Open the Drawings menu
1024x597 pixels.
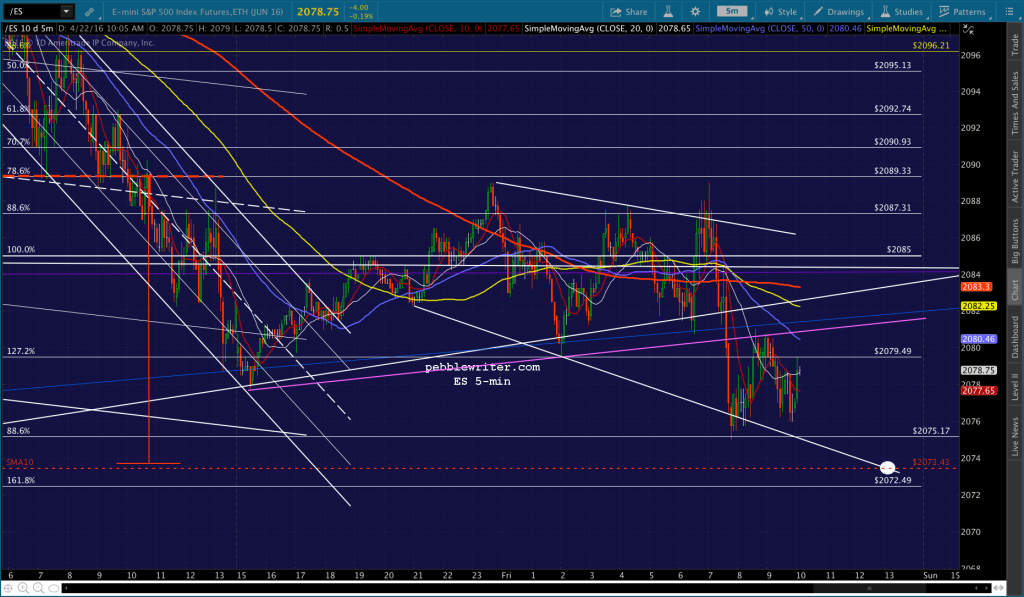coord(839,12)
